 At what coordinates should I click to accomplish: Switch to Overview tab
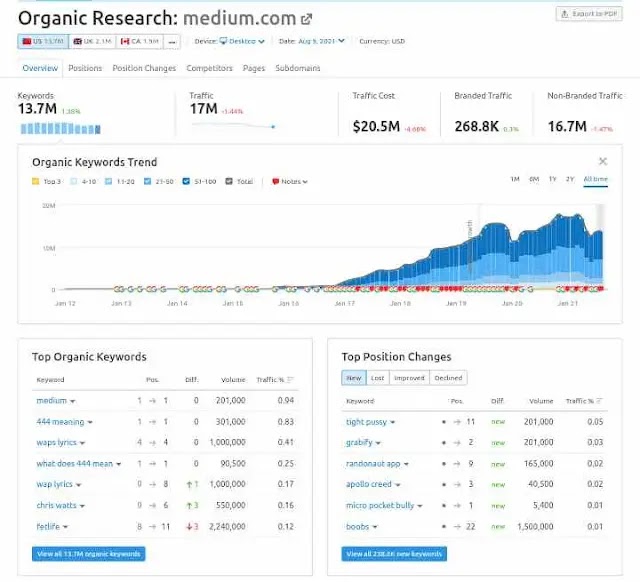point(40,68)
